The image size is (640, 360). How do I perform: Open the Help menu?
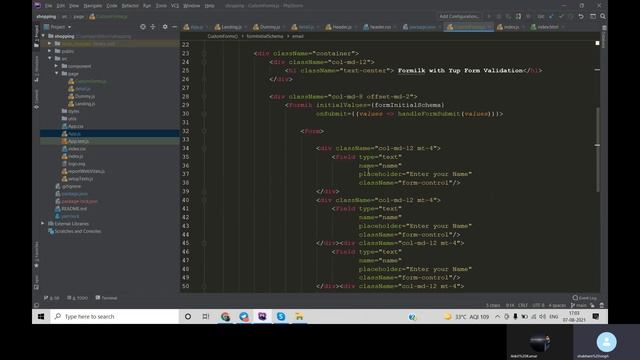click(x=209, y=6)
